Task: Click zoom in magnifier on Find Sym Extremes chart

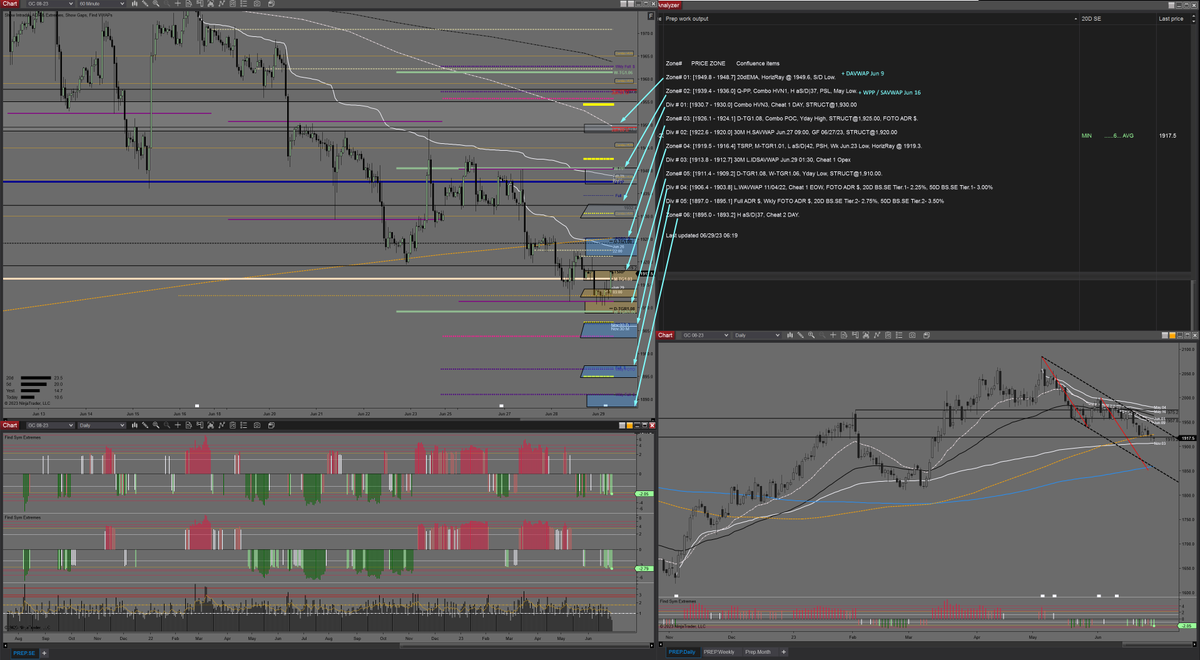Action: [156, 425]
